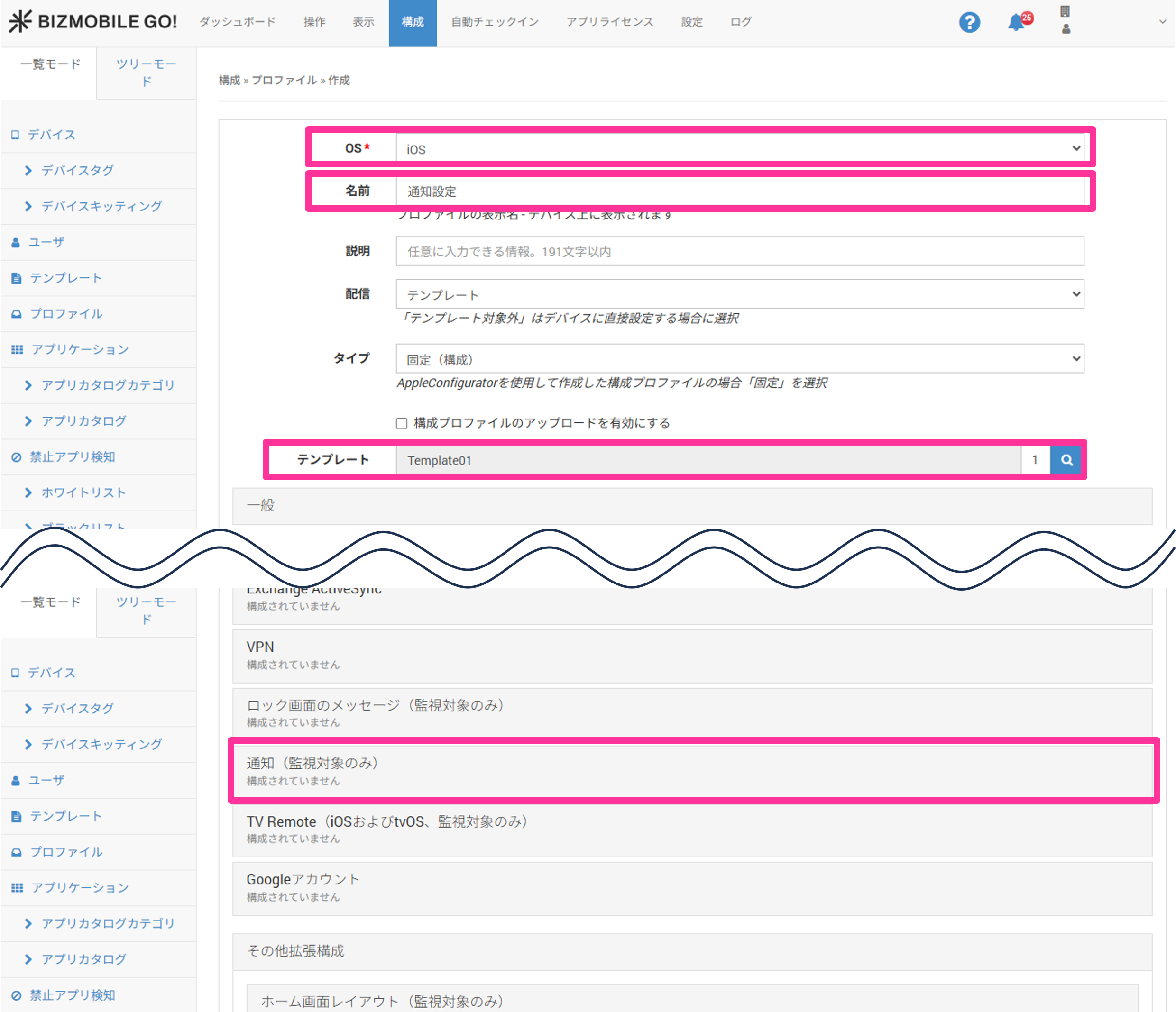This screenshot has width=1176, height=1012.
Task: Open アプリケーション grid item in upper sidebar
Action: point(80,349)
